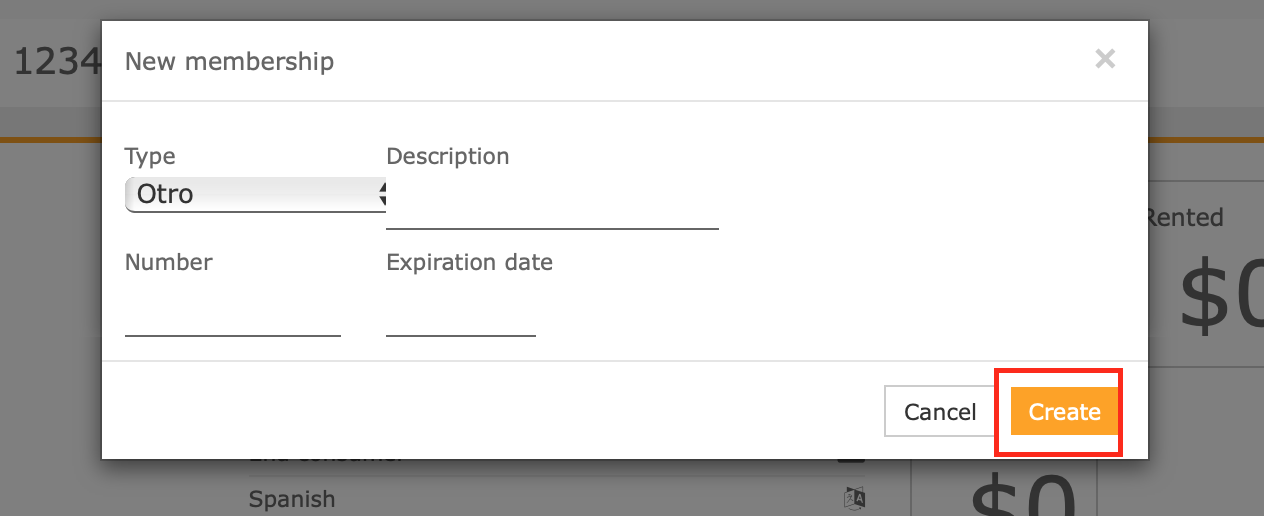Open the Type dropdown showing Otro
Viewport: 1264px width, 516px height.
click(255, 194)
